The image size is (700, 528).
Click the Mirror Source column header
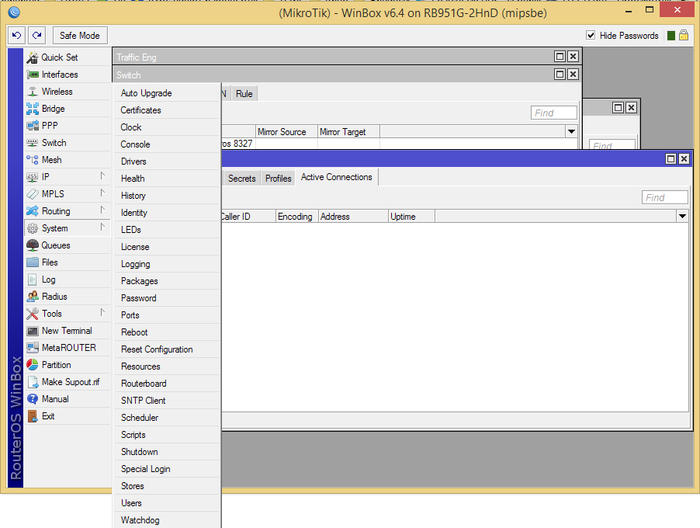click(286, 132)
